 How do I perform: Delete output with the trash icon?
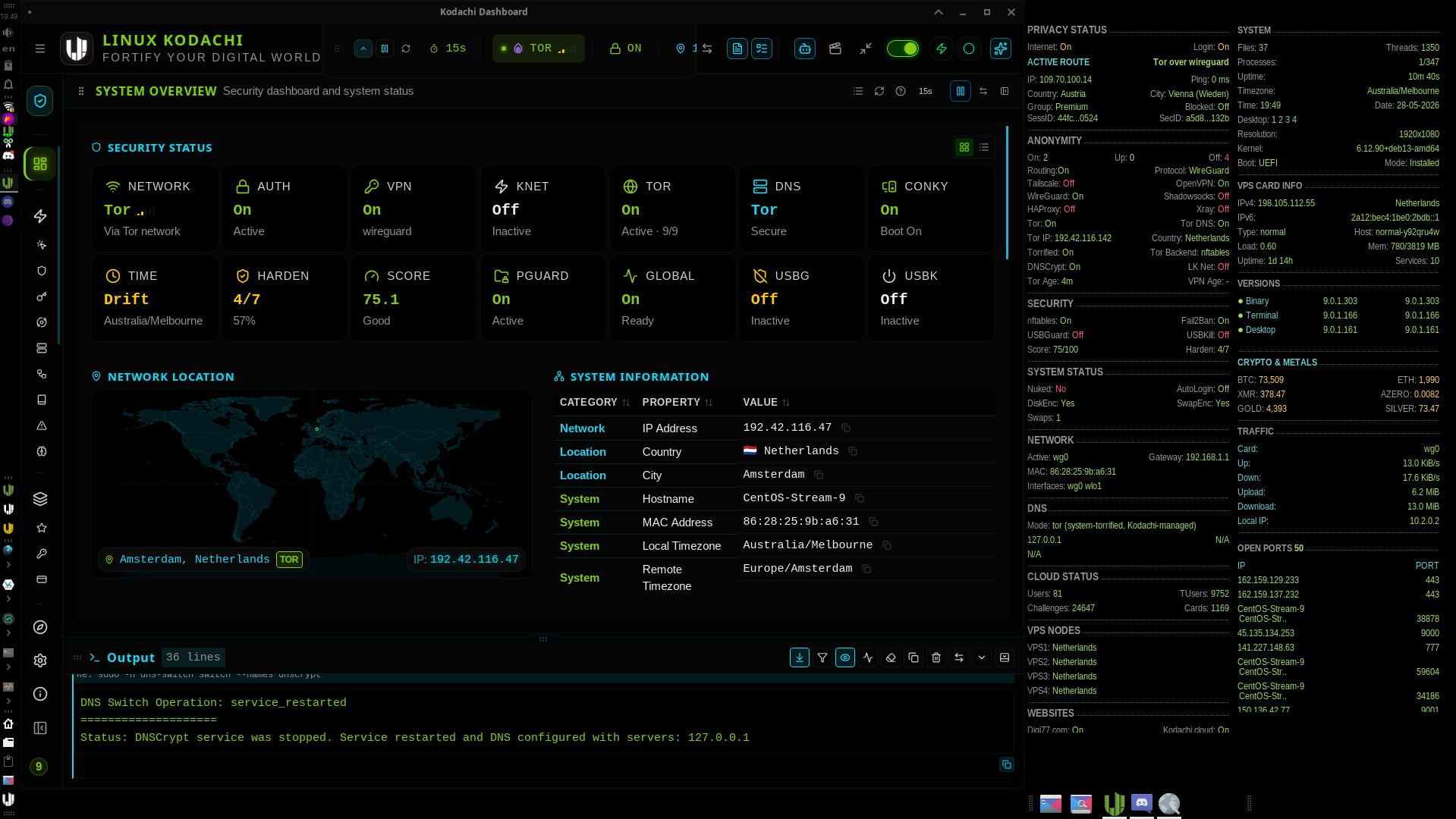(936, 657)
